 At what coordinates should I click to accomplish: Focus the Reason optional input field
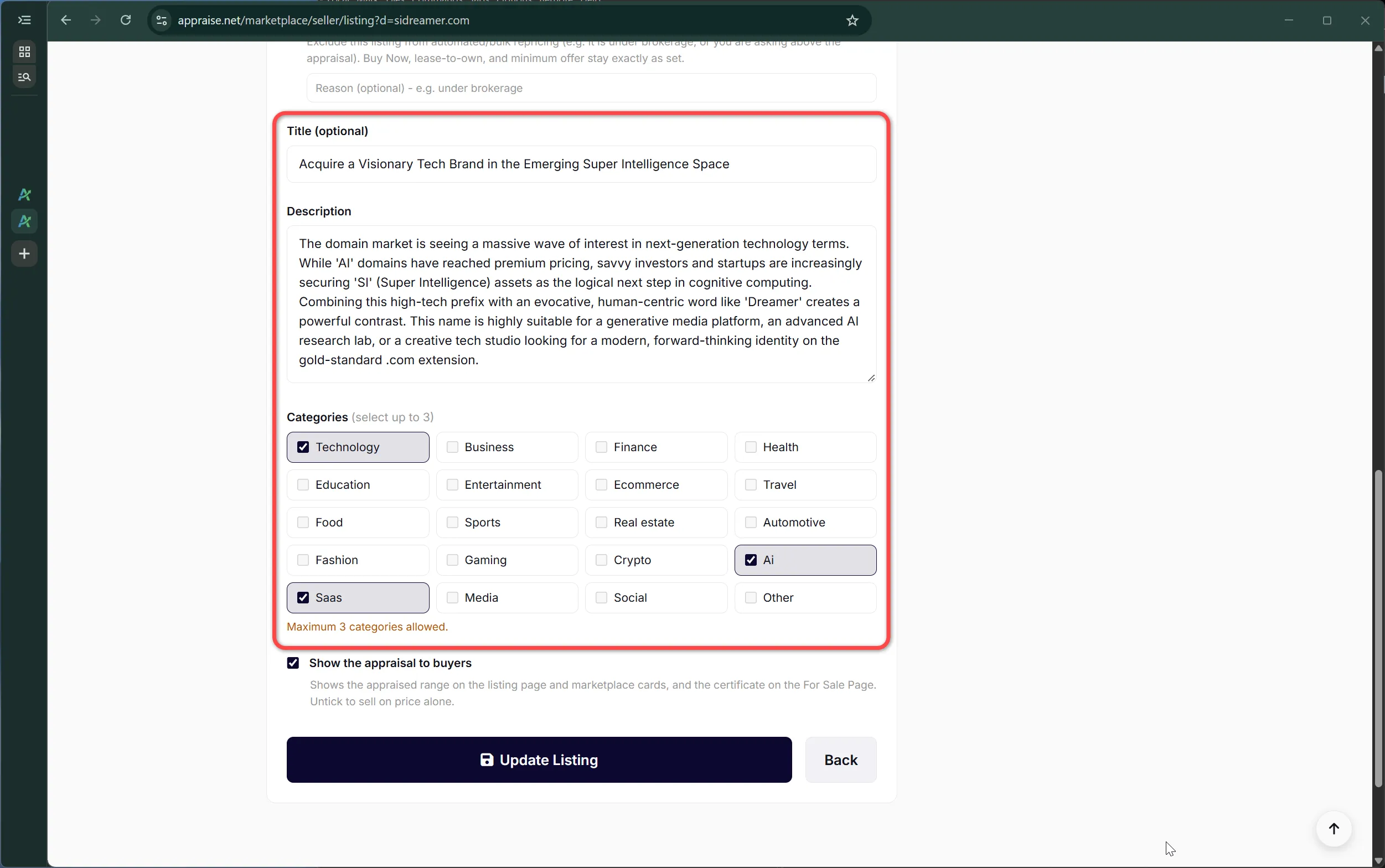[x=591, y=88]
